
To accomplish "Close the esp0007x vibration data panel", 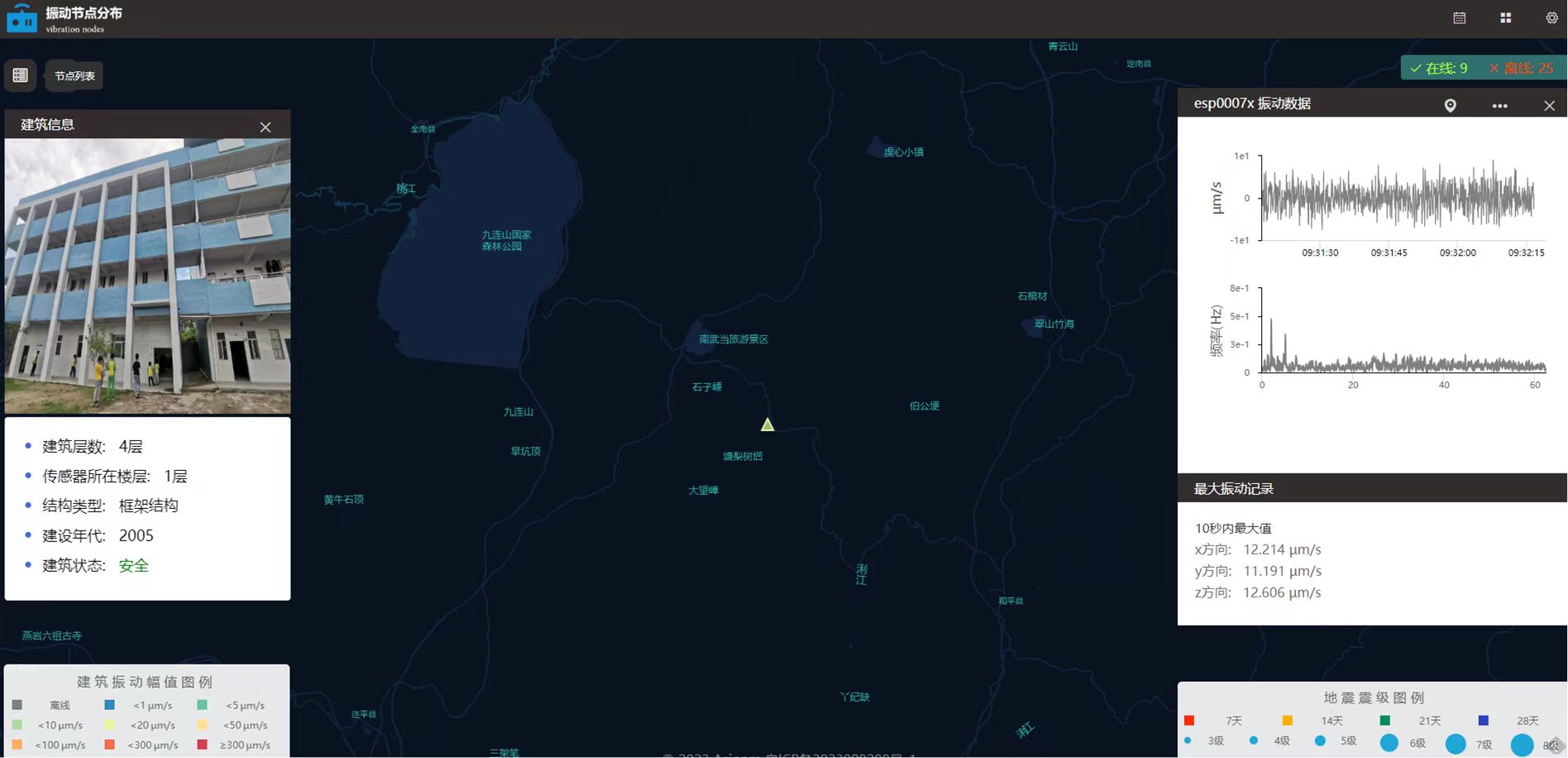I will coord(1549,105).
